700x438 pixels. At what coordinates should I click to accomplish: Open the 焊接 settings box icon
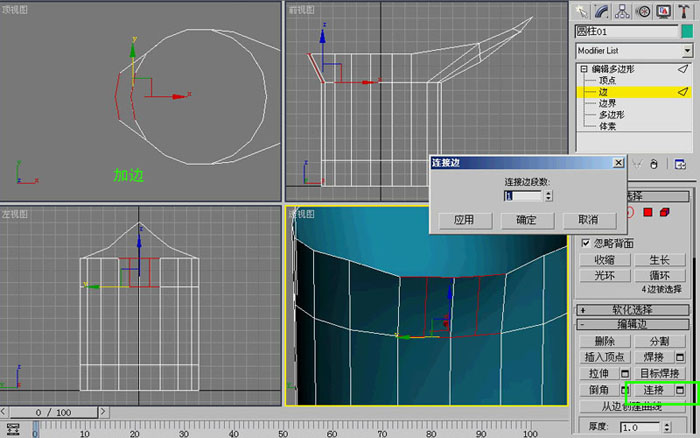[680, 357]
